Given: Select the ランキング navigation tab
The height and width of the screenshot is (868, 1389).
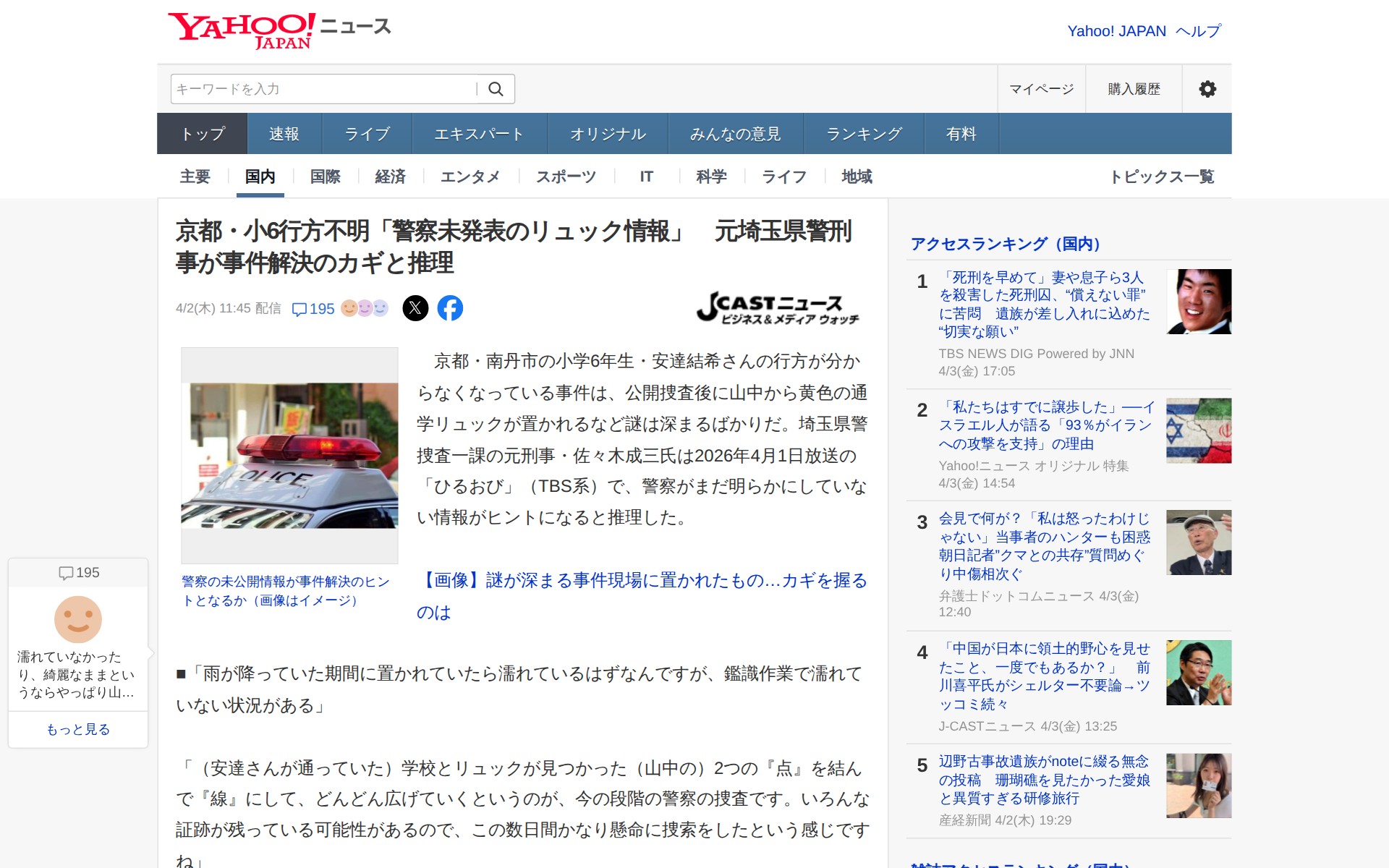Looking at the screenshot, I should (x=864, y=134).
